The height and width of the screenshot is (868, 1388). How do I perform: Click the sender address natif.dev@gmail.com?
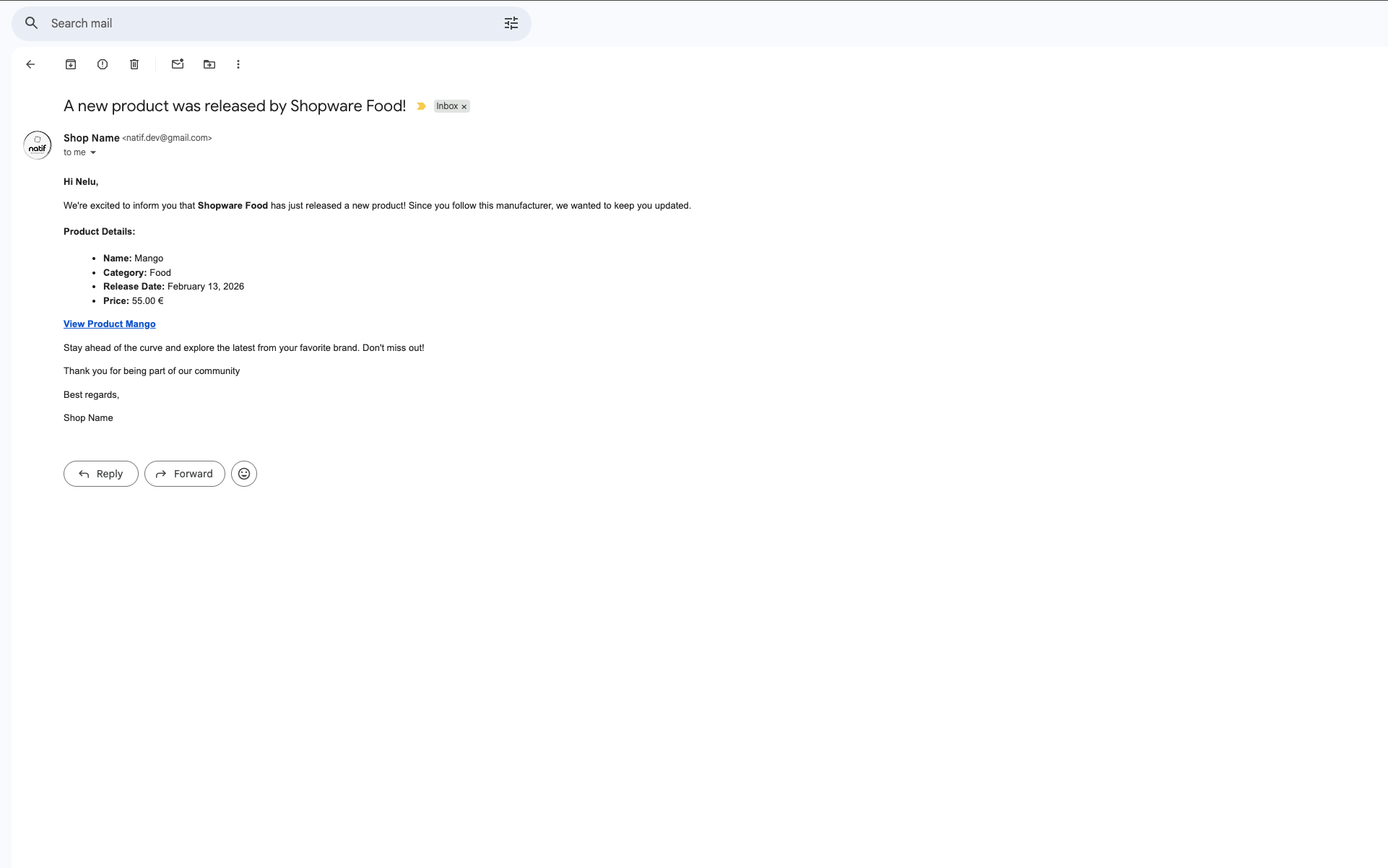tap(167, 138)
